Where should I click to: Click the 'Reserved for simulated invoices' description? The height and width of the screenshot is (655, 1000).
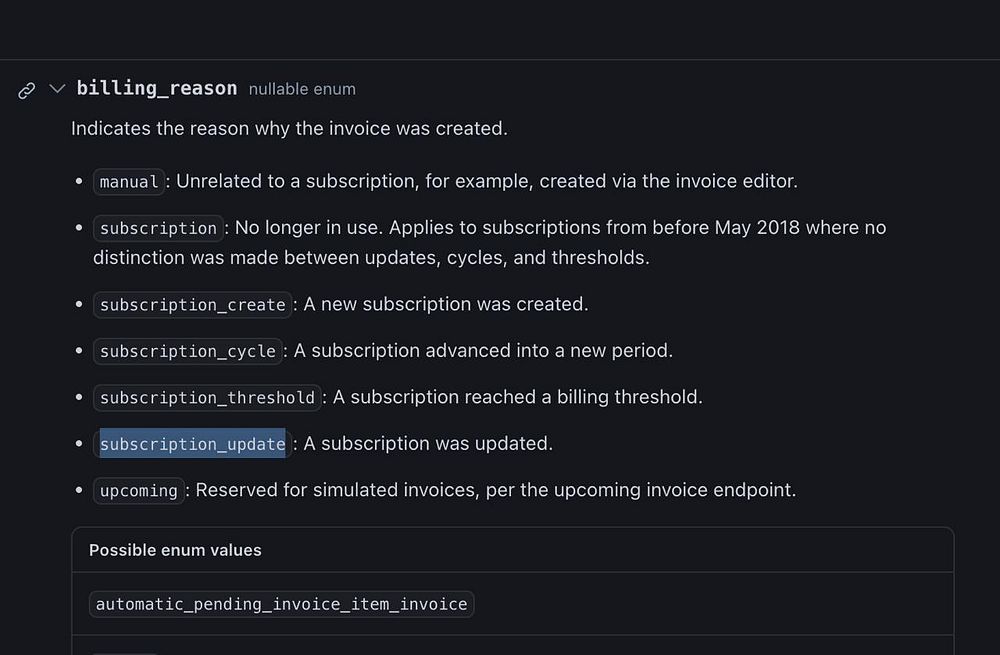(x=496, y=490)
